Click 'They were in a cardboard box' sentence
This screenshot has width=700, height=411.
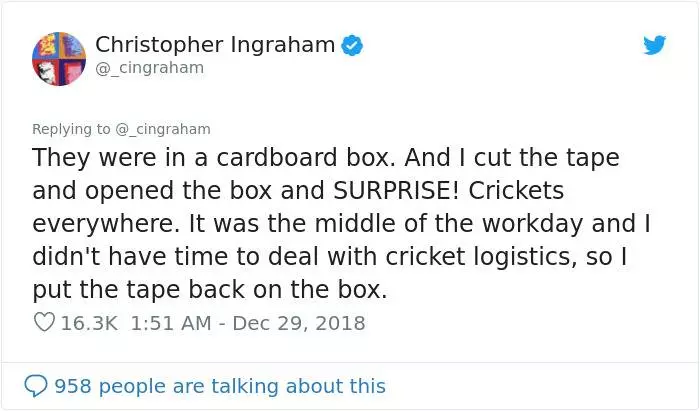point(213,158)
